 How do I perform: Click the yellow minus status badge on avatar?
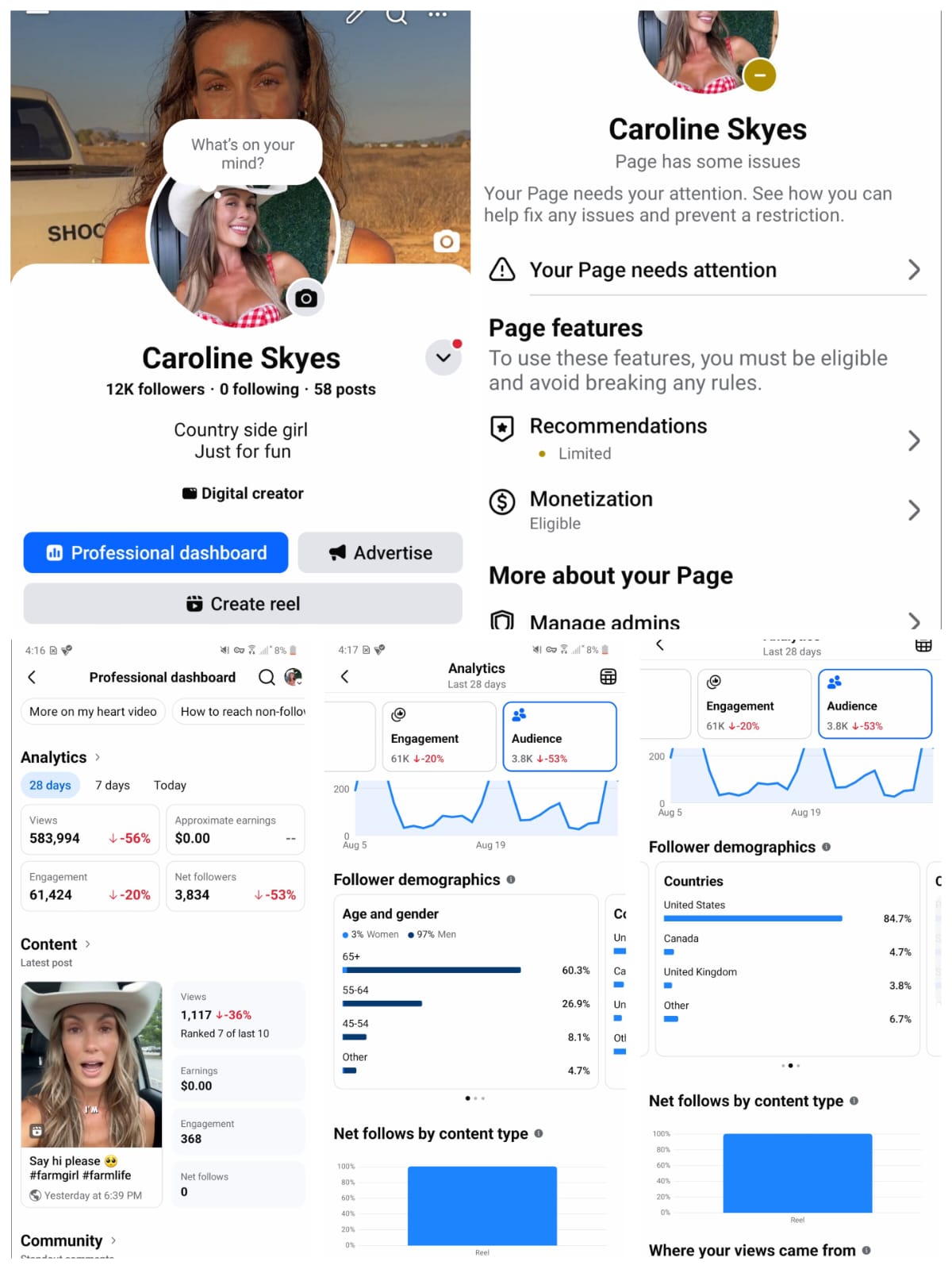click(x=759, y=75)
